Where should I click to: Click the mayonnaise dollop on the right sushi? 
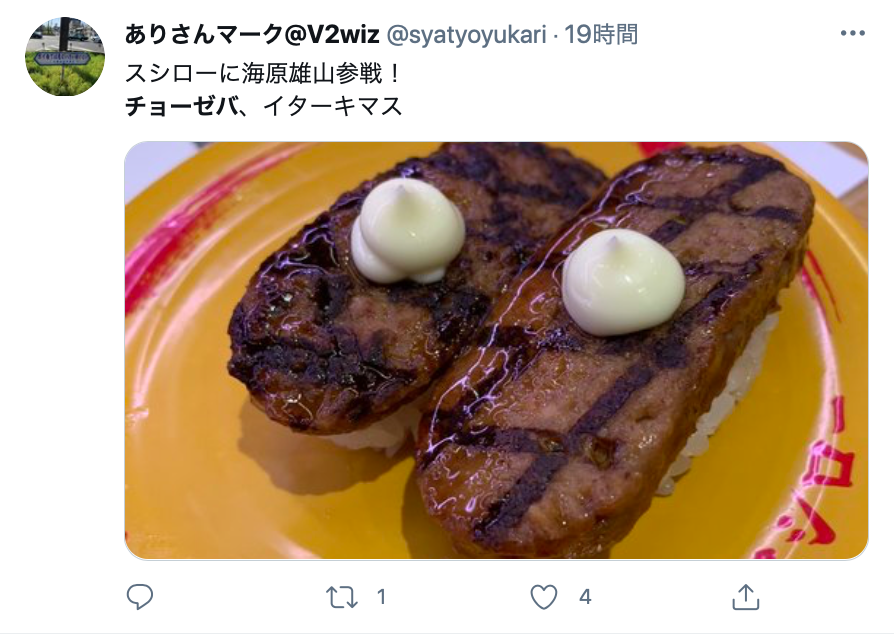623,282
